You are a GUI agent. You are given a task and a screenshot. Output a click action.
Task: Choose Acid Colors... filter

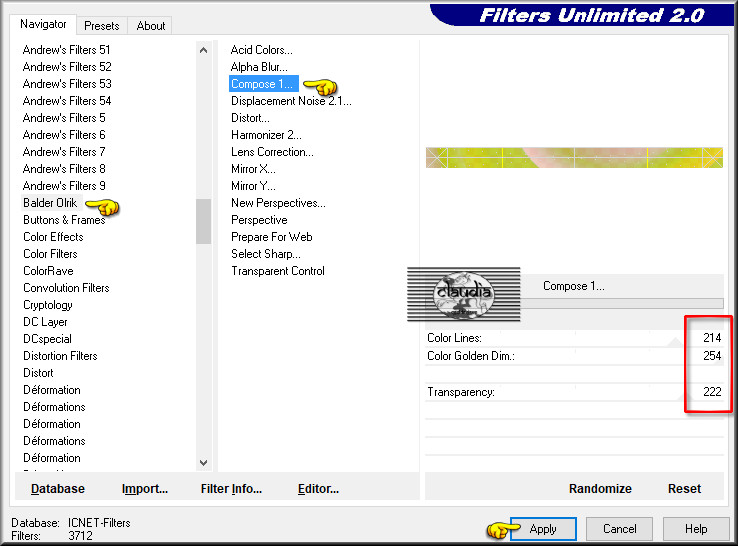pyautogui.click(x=262, y=50)
